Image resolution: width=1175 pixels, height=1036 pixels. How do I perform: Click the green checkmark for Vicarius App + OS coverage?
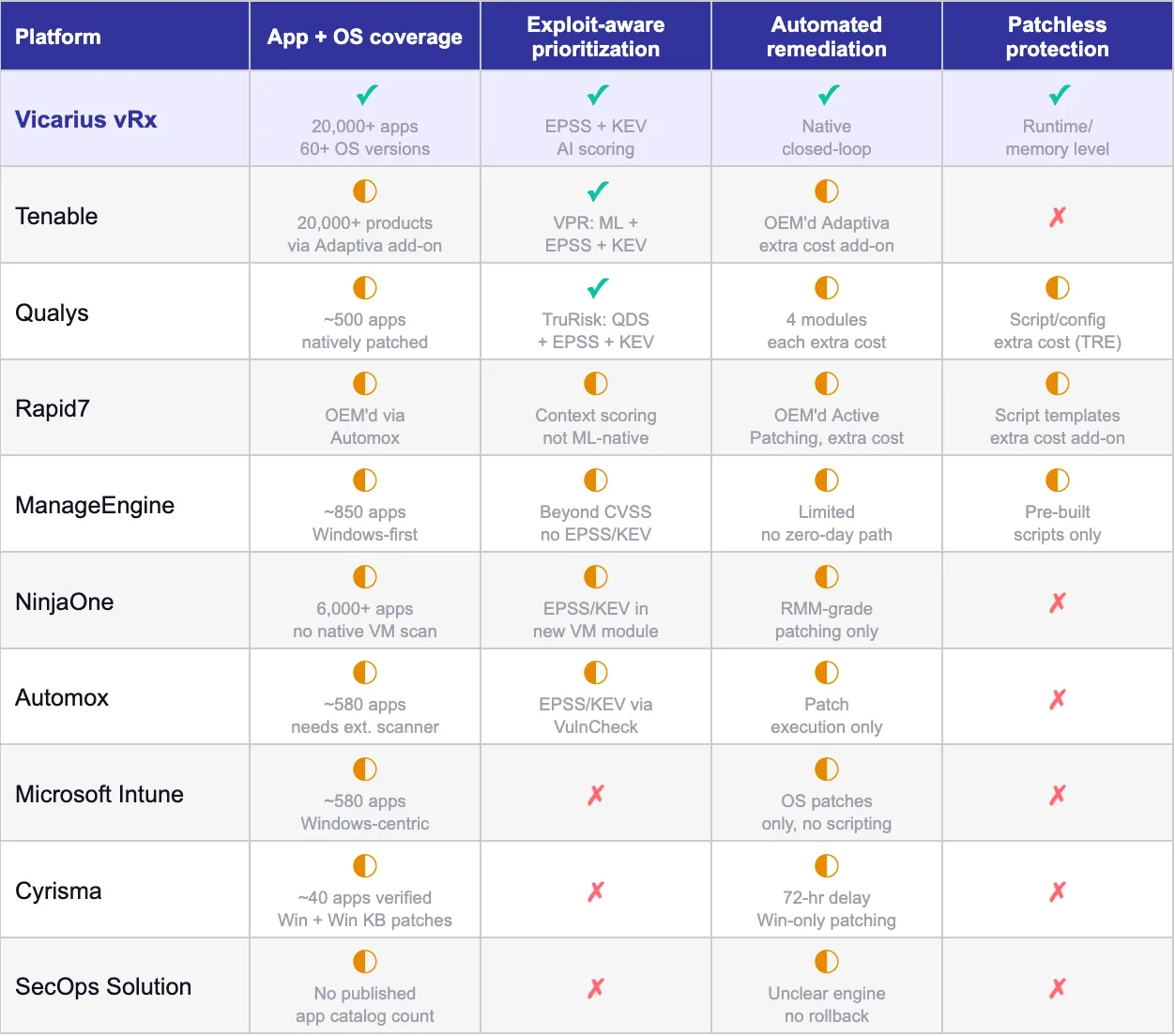click(x=366, y=95)
